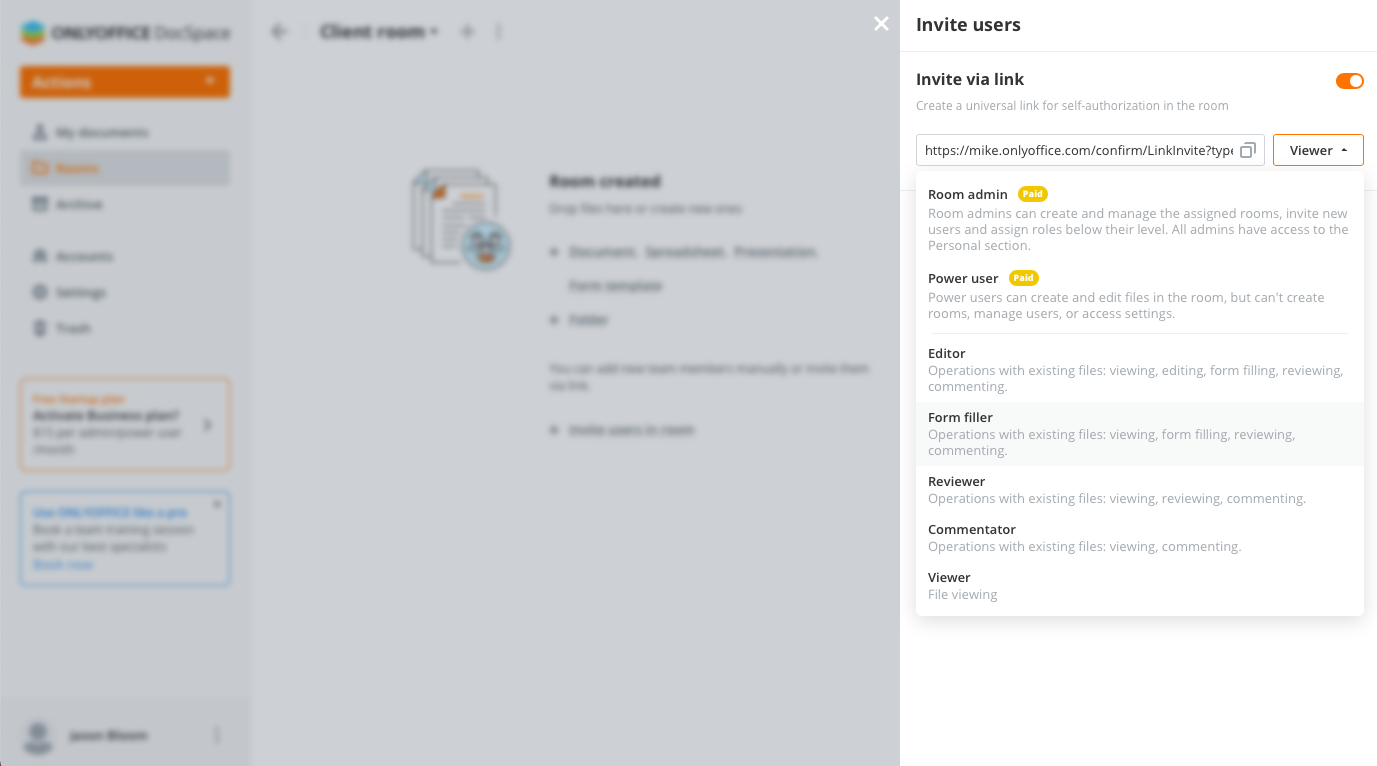Open the Actions dropdown button
The height and width of the screenshot is (766, 1377).
[125, 82]
